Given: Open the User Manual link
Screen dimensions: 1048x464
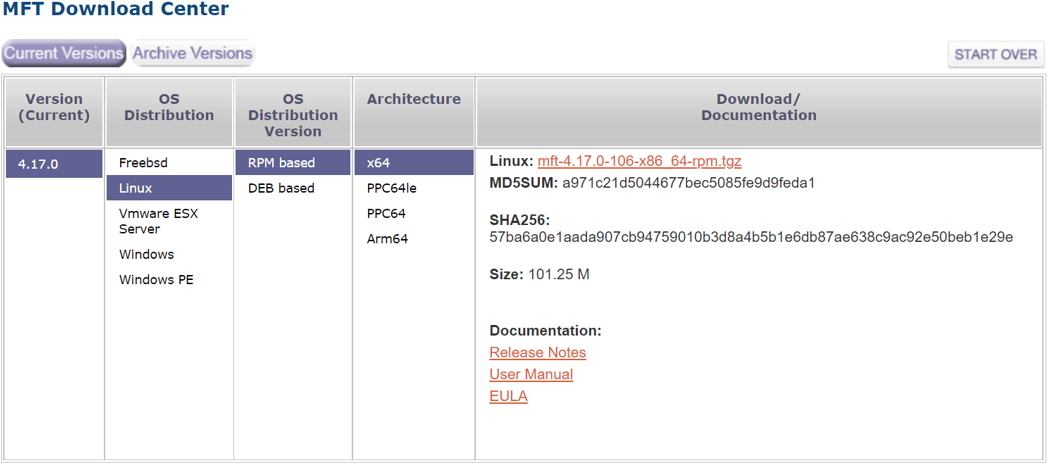Looking at the screenshot, I should click(x=531, y=374).
